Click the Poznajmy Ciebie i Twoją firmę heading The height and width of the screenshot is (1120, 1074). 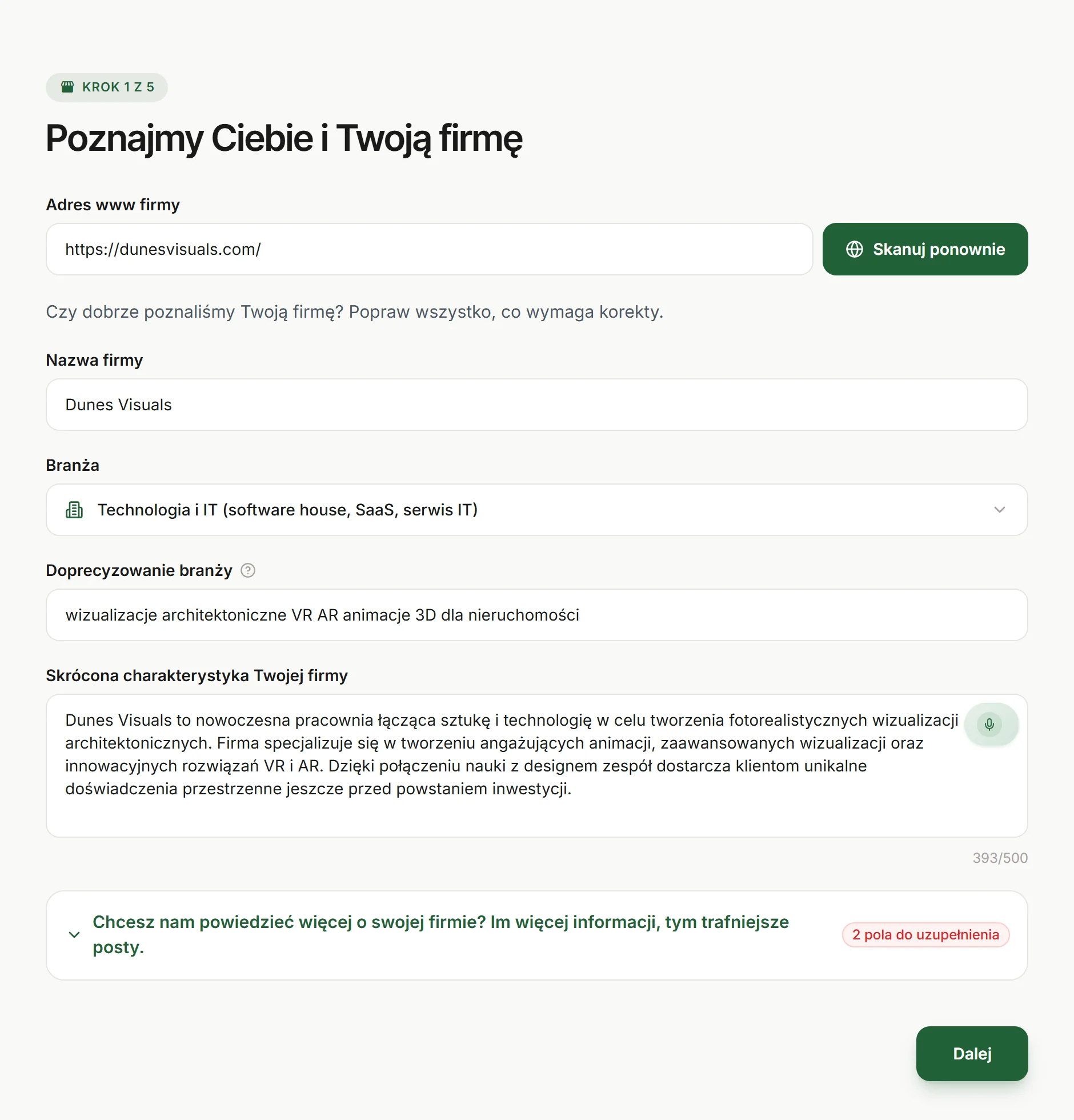click(x=284, y=139)
